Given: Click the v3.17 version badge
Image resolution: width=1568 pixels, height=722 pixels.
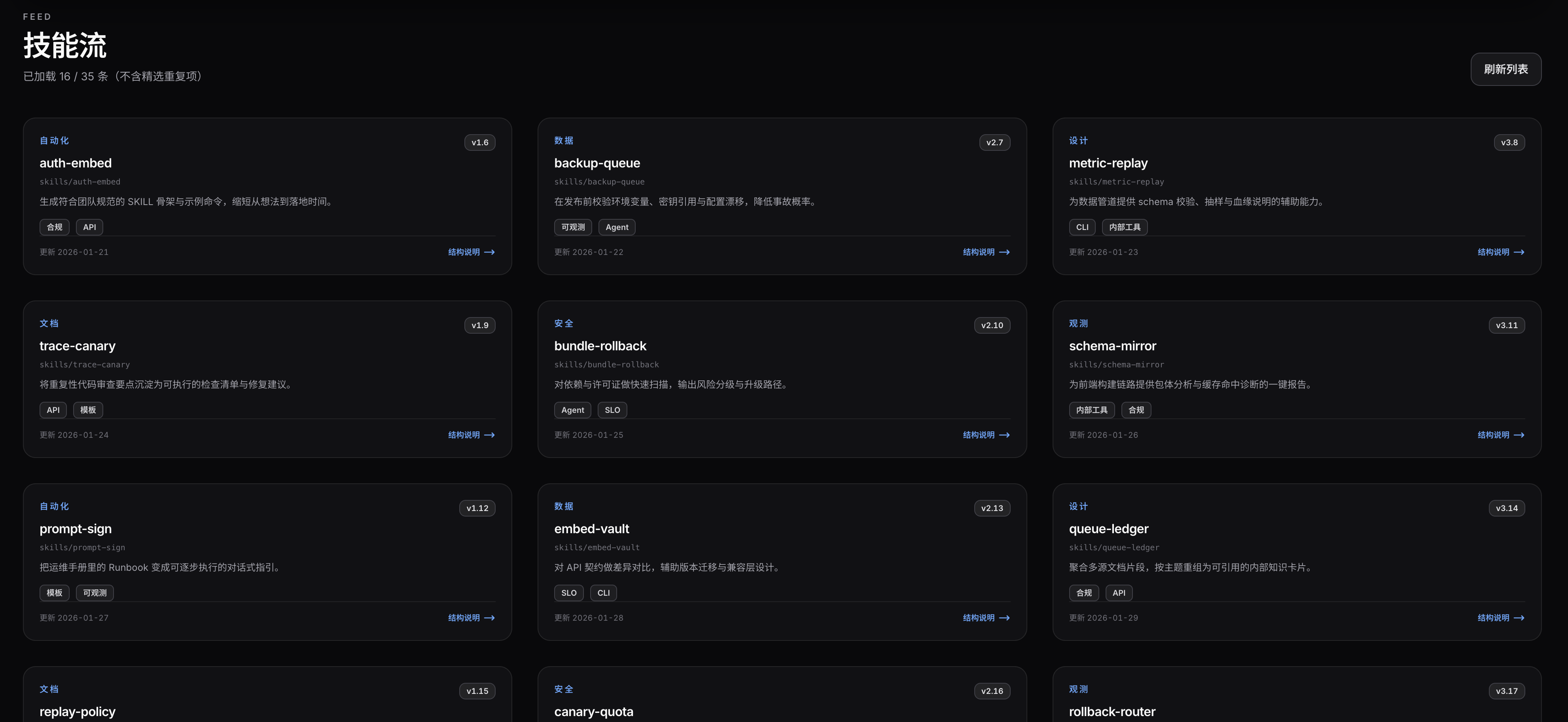Looking at the screenshot, I should (x=1507, y=691).
